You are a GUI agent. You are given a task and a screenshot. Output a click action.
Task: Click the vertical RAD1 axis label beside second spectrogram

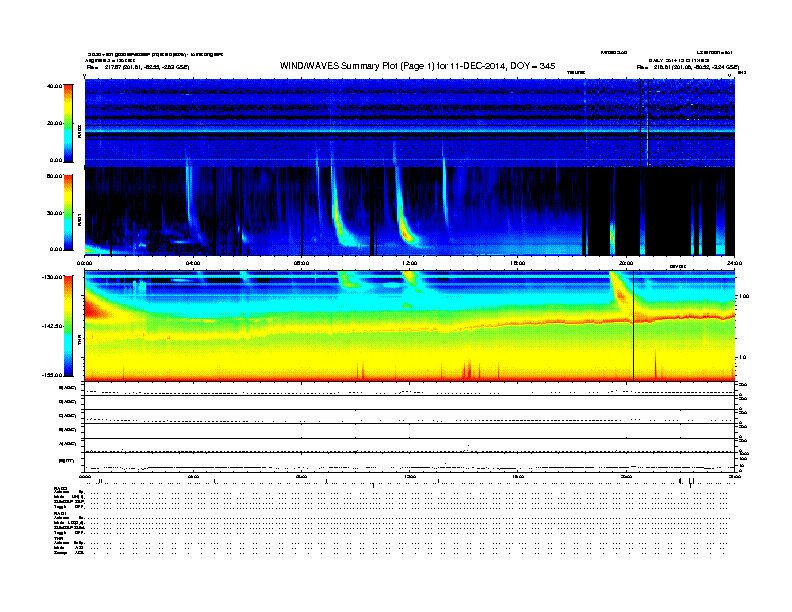80,219
